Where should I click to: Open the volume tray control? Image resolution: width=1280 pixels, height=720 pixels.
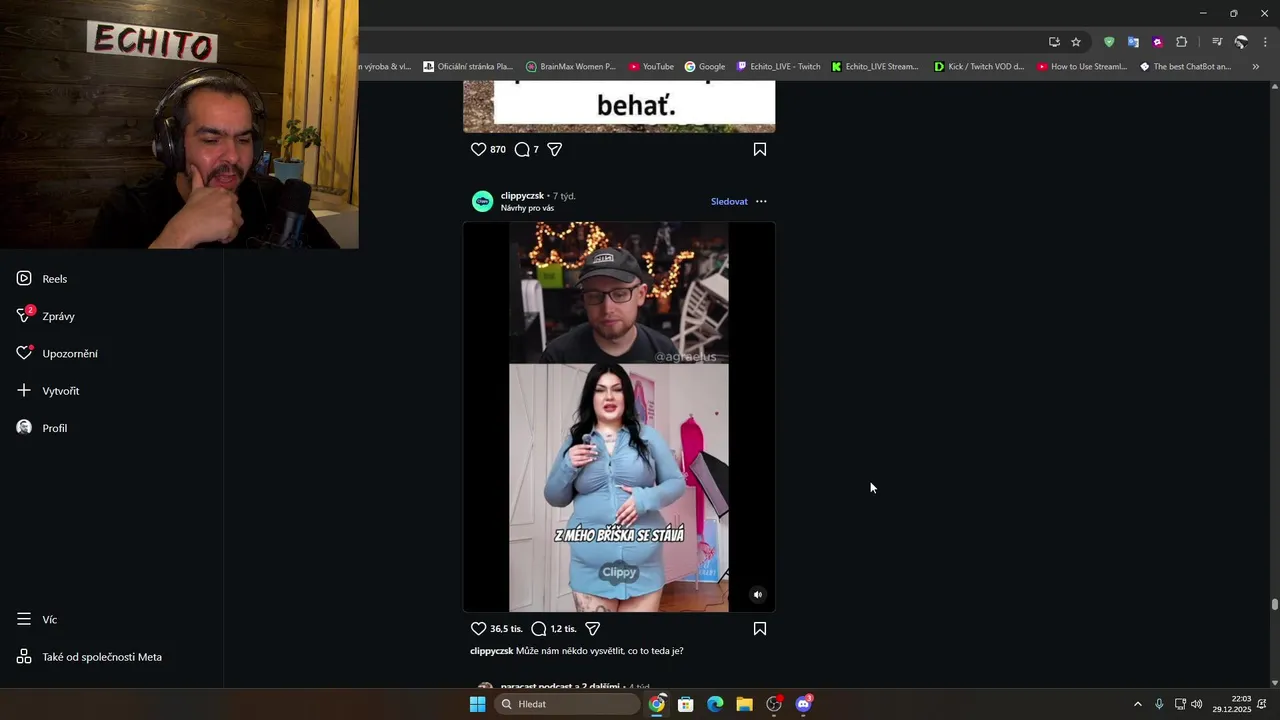[x=1196, y=704]
